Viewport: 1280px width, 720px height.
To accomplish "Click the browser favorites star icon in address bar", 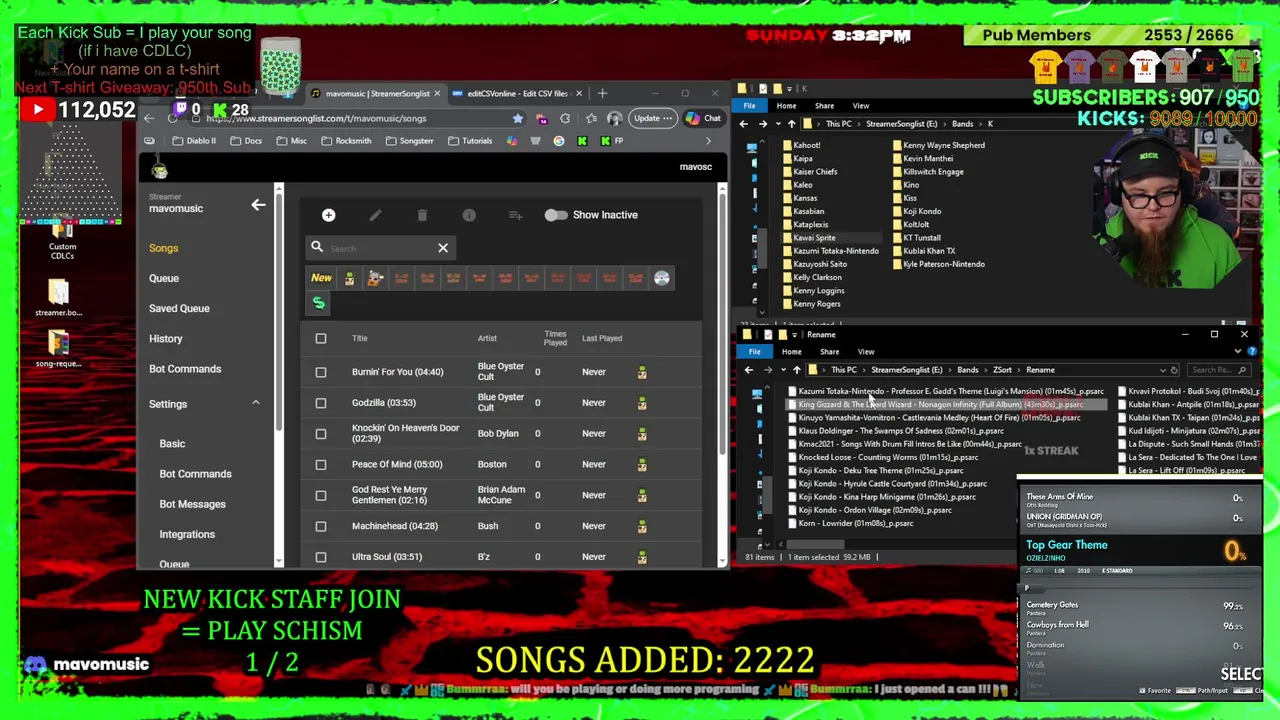I will point(517,118).
